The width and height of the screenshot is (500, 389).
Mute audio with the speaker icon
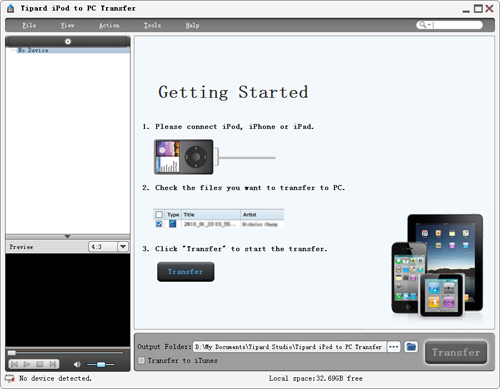(77, 364)
